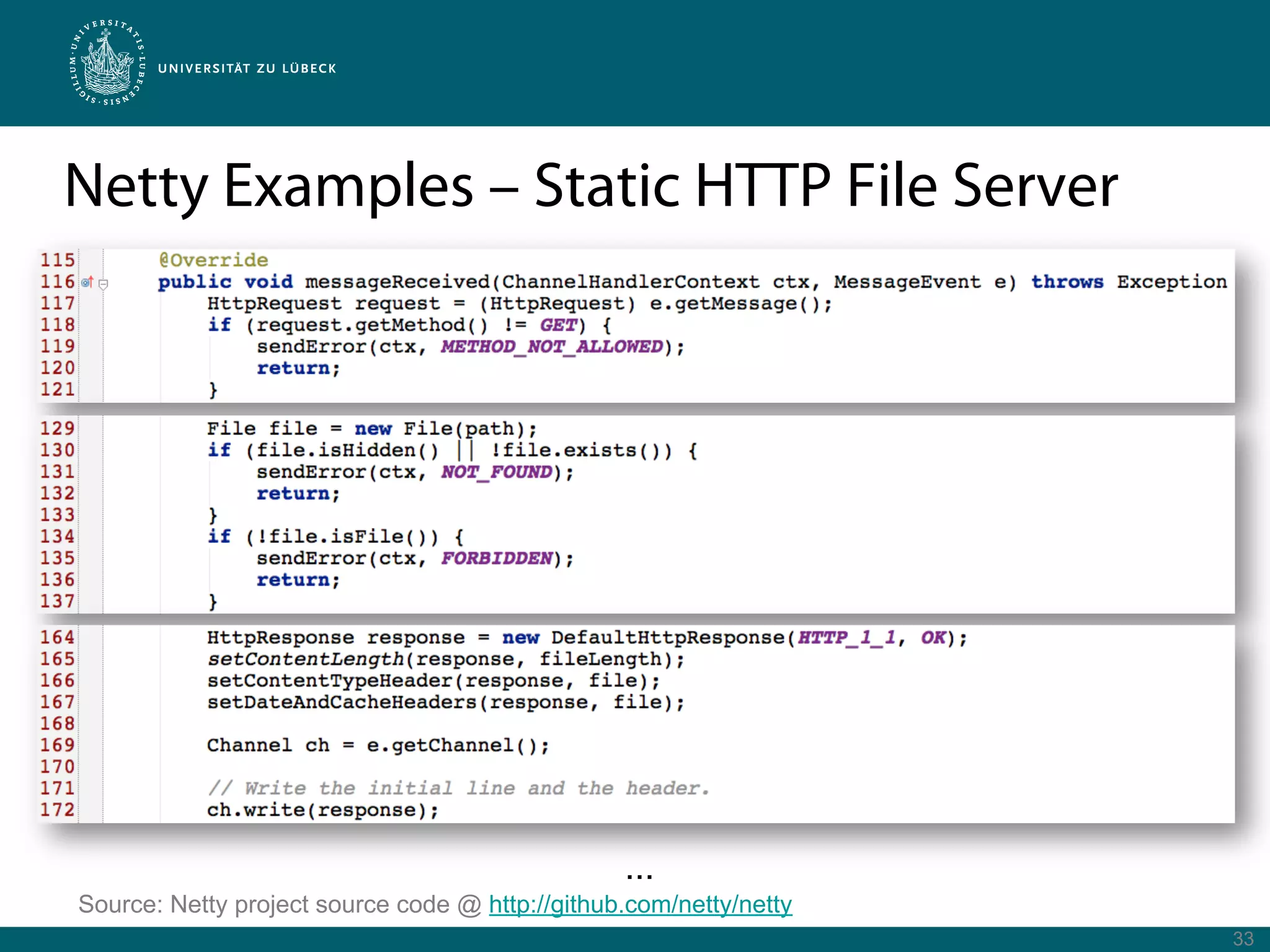Click the override method gutter icon on line 116
1270x952 pixels.
87,282
